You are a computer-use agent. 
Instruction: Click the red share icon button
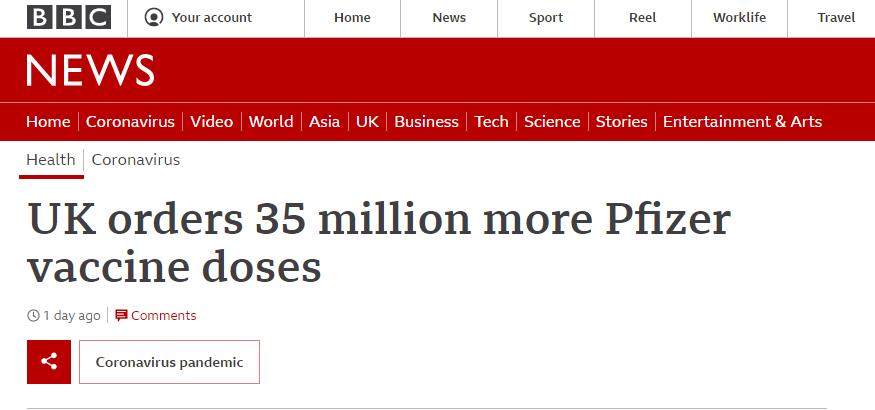(49, 361)
